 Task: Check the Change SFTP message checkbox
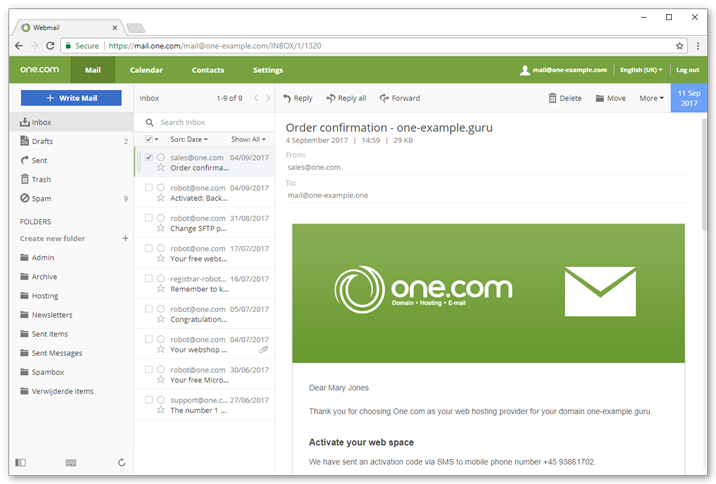coord(149,218)
